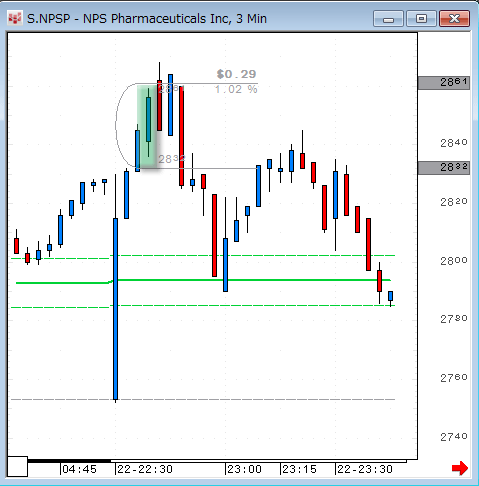Click the horizontal time scrollbar
Image resolution: width=479 pixels, height=486 pixels.
(217, 461)
